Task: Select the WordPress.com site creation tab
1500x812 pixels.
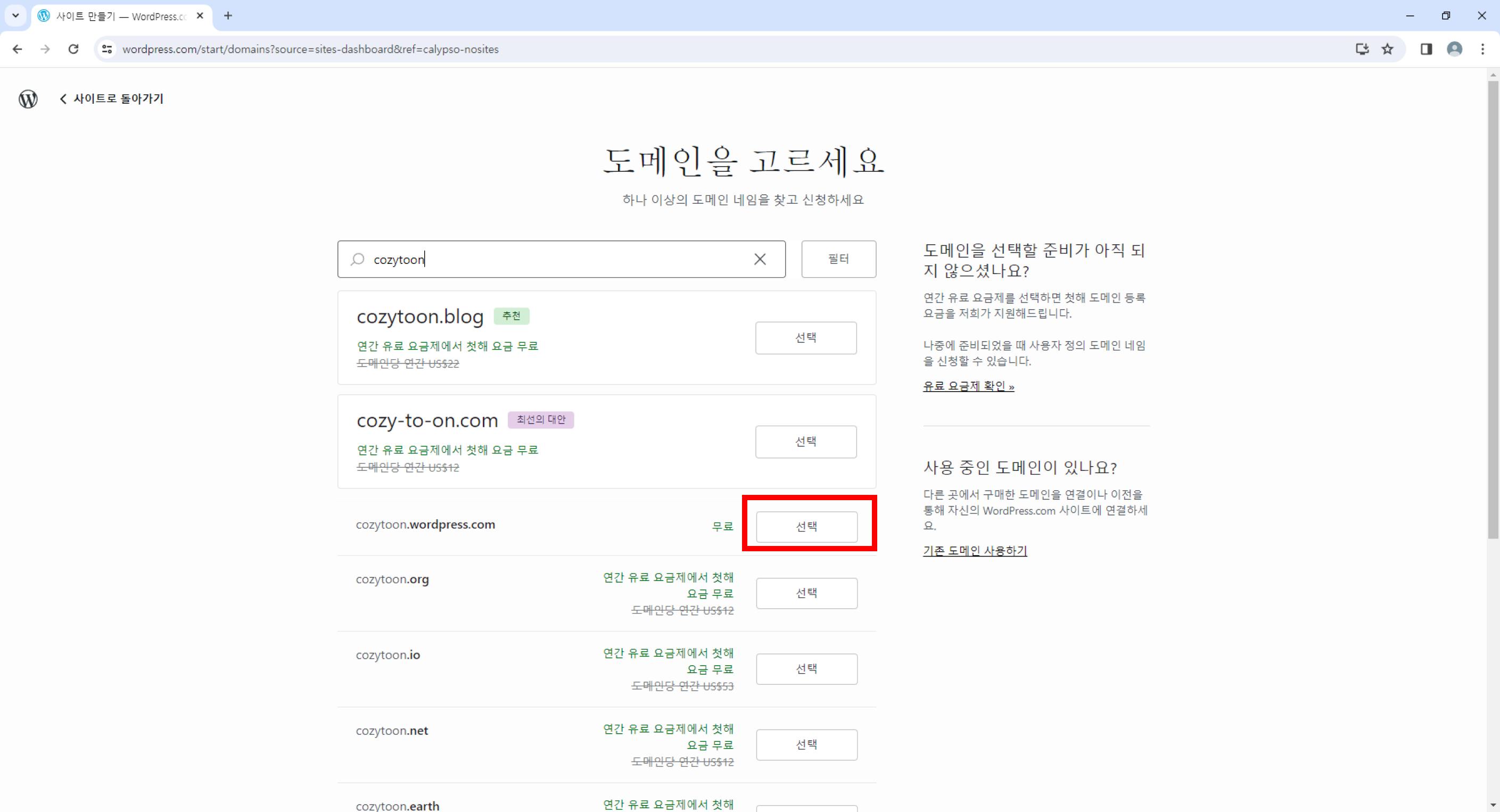Action: tap(122, 16)
